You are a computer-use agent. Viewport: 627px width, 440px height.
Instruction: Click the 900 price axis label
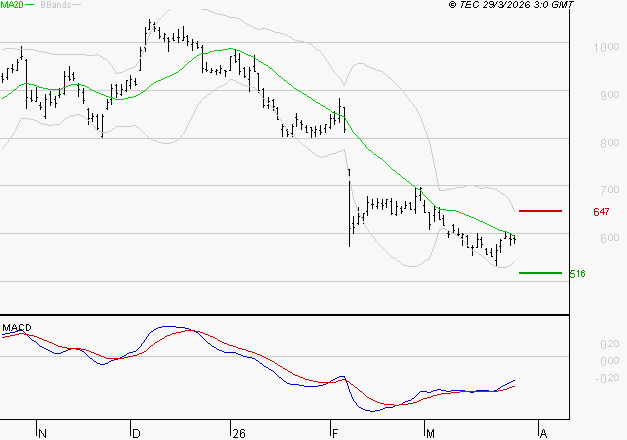[609, 95]
